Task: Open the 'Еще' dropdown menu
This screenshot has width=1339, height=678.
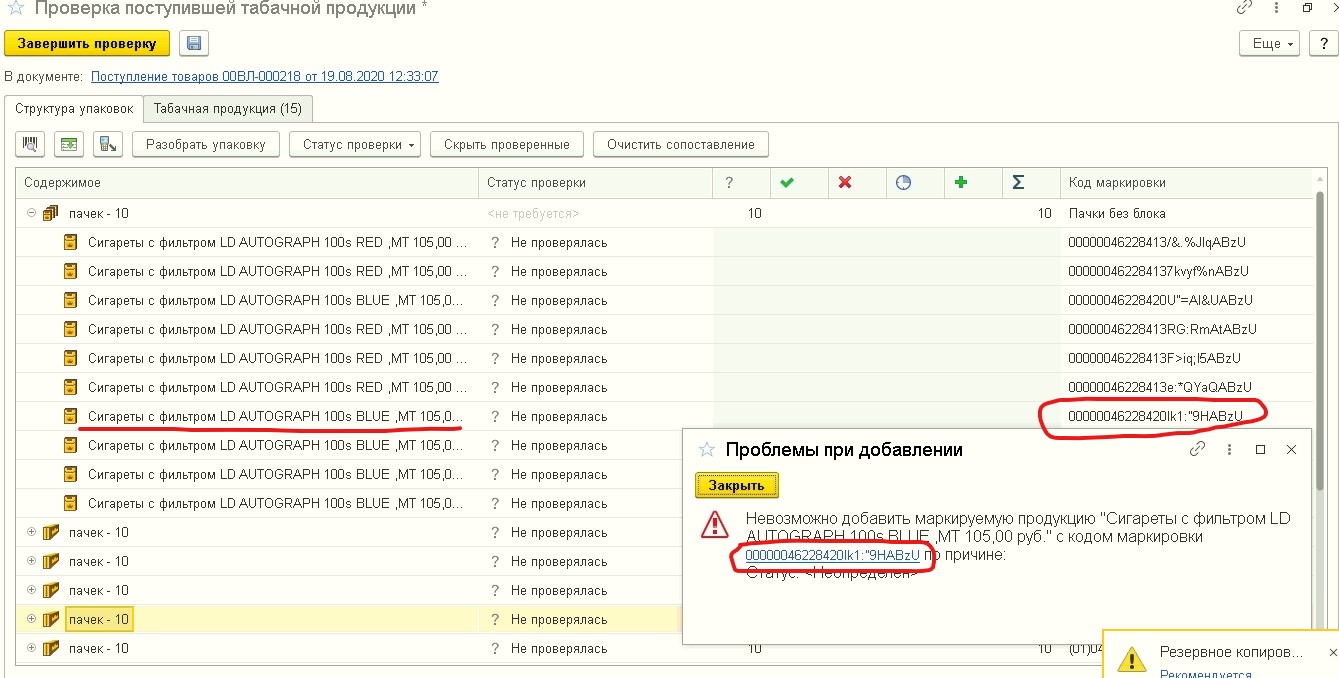Action: click(x=1268, y=44)
